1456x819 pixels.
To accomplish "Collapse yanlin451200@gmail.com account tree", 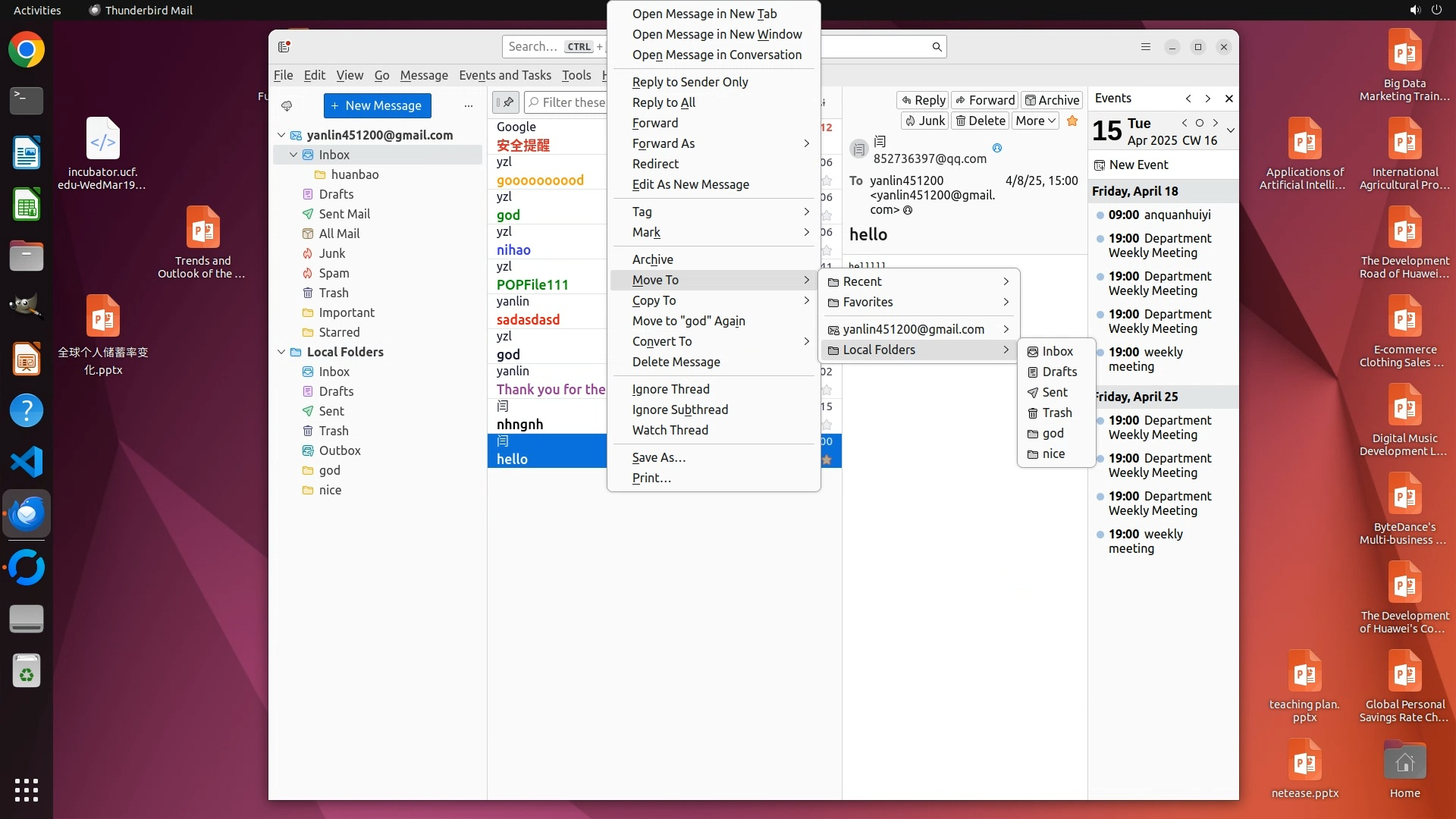I will 281,135.
